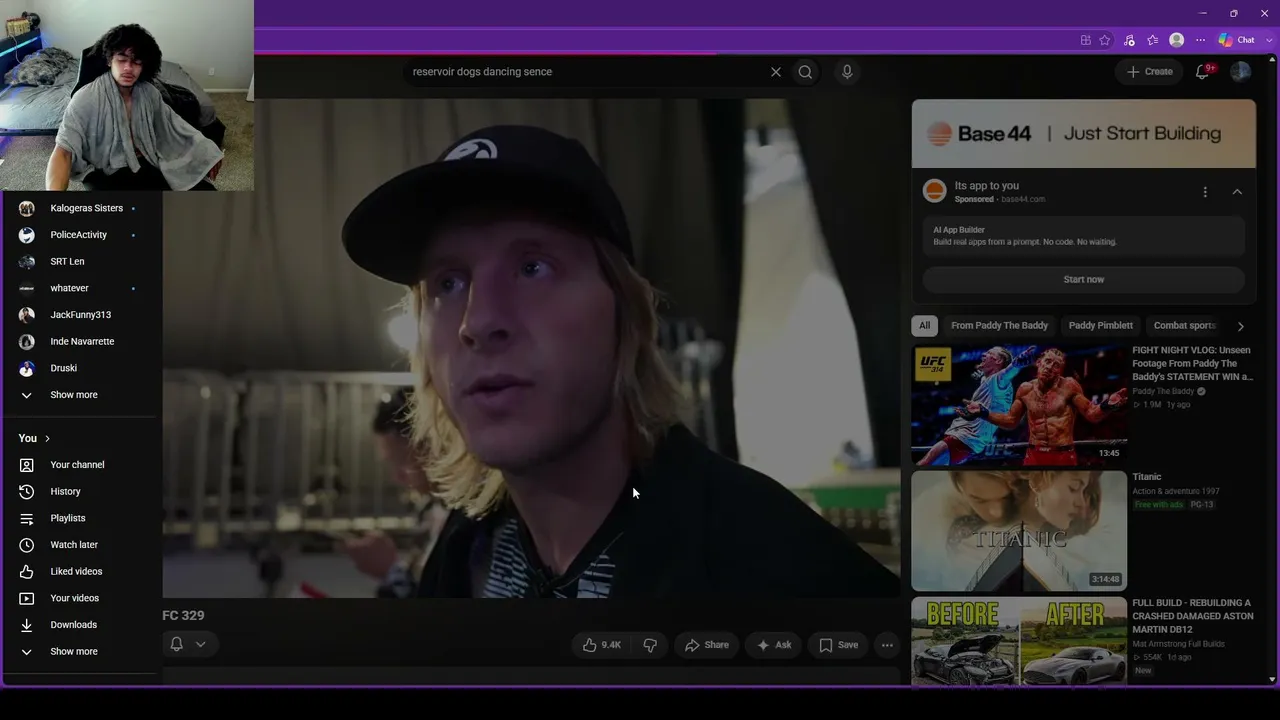Screen dimensions: 1280x720
Task: Collapse the Base44 sponsored card
Action: point(1237,192)
